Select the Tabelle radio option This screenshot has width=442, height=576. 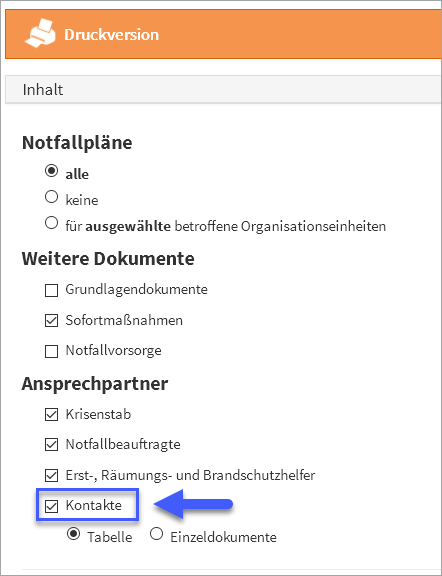(73, 534)
